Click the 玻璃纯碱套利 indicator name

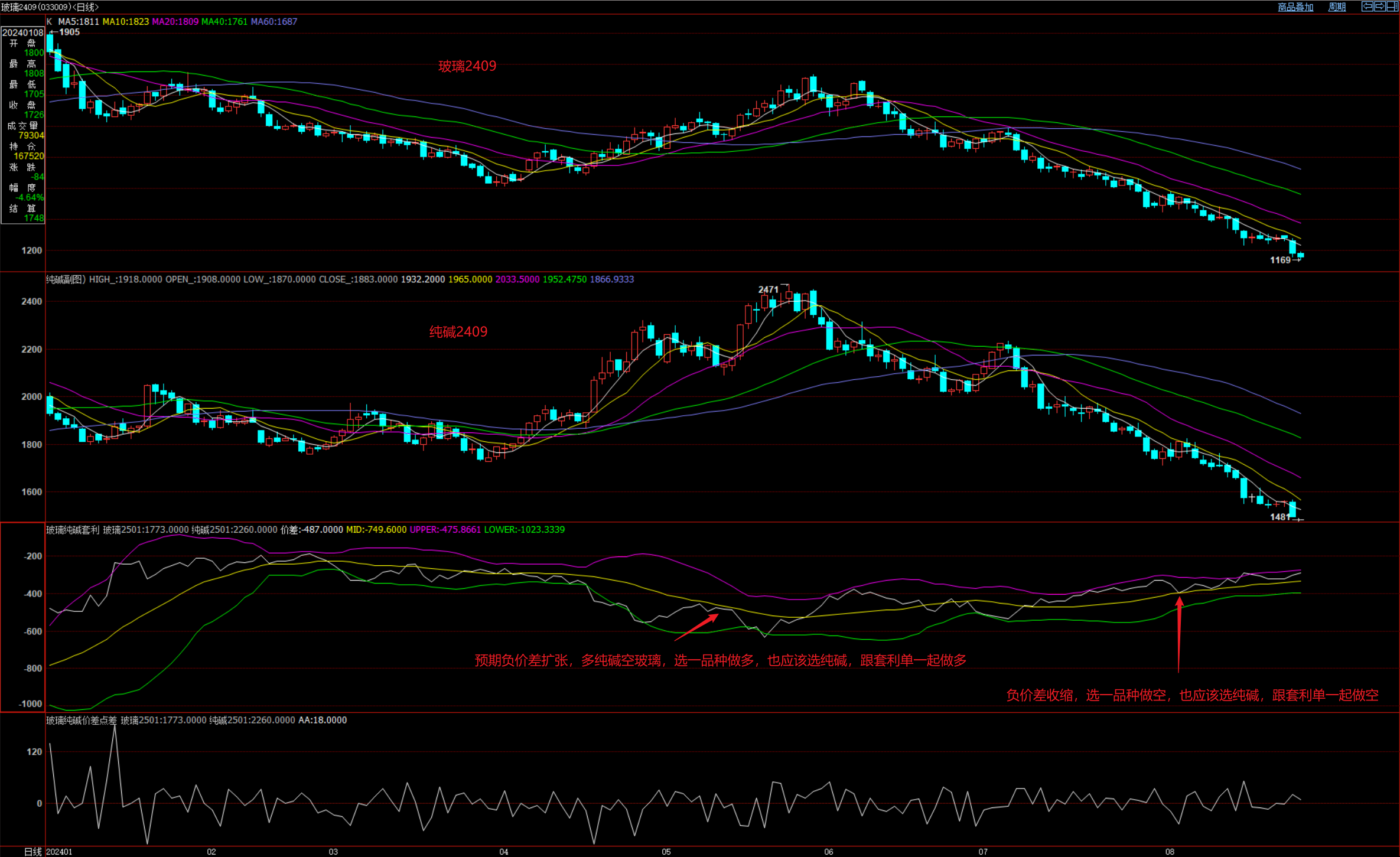[73, 530]
